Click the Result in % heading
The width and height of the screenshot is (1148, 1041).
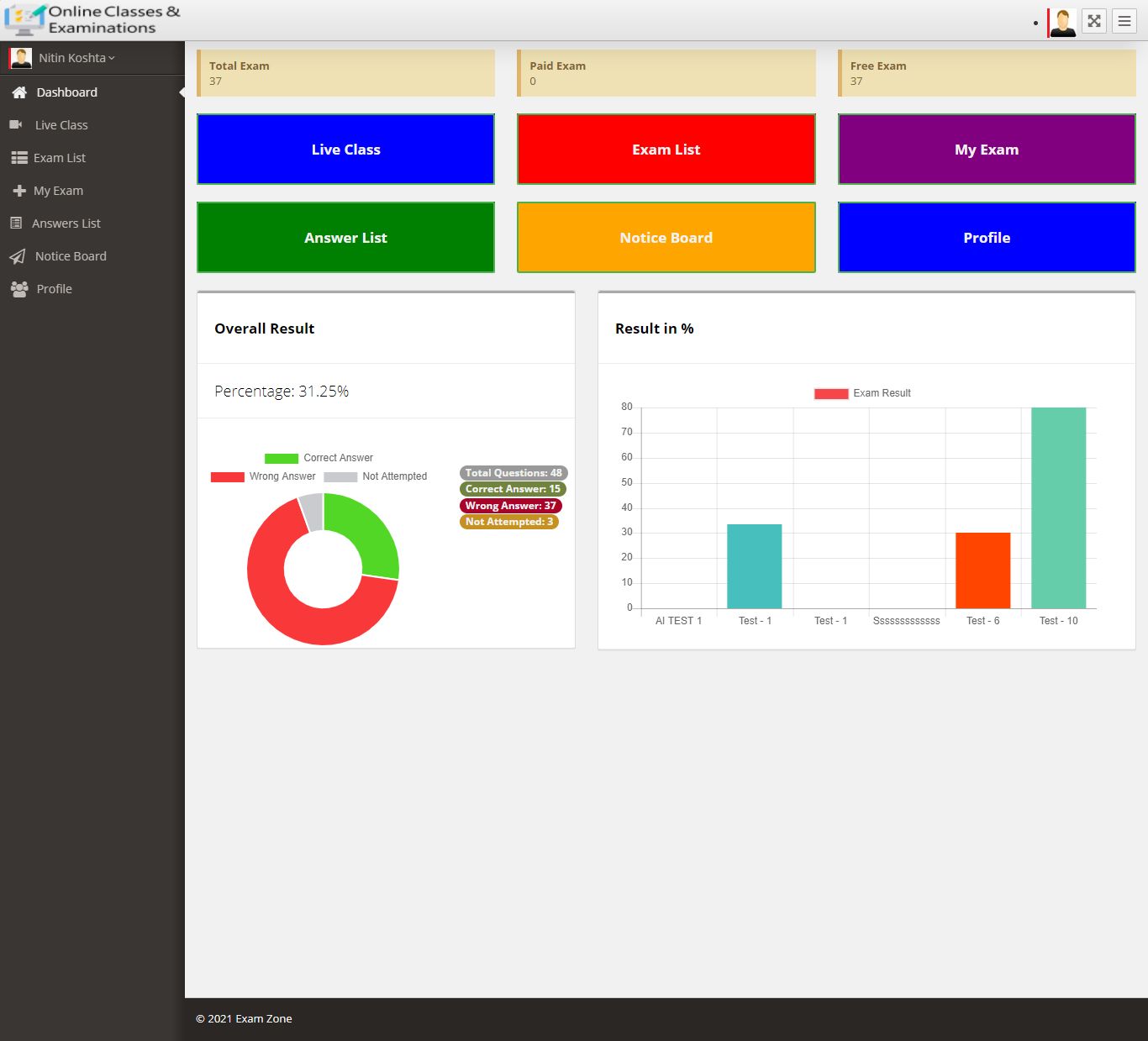[x=655, y=329]
